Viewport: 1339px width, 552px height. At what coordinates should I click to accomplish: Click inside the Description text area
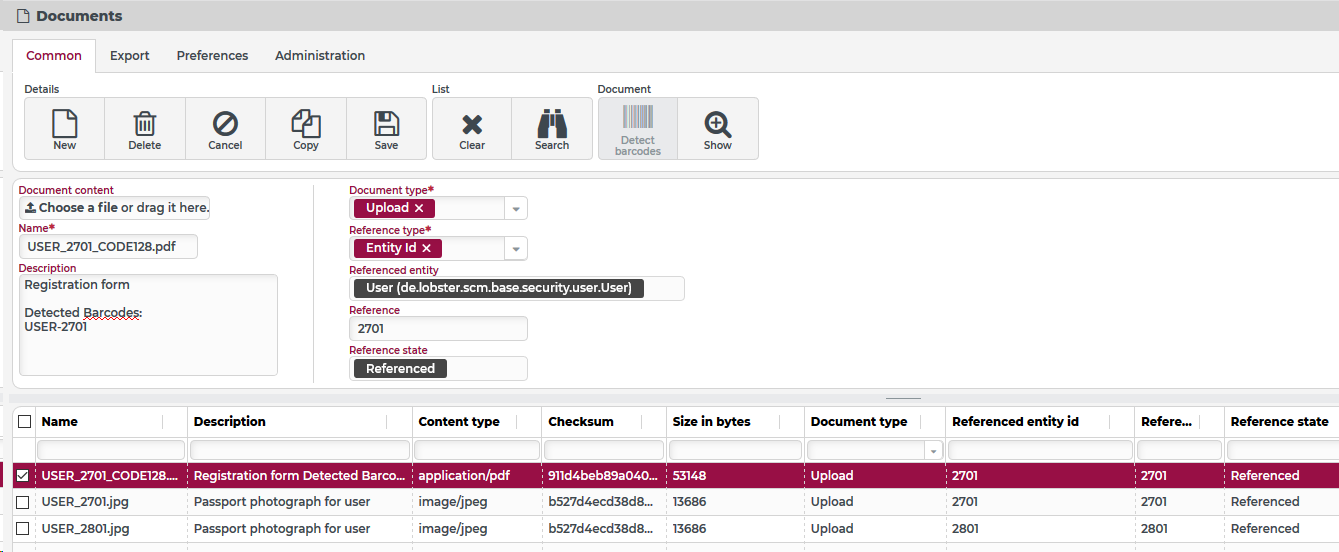[x=148, y=325]
